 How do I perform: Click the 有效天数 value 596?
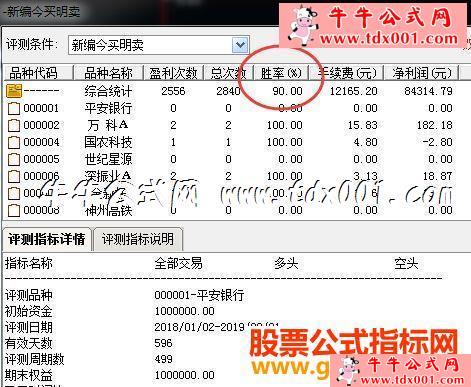[x=163, y=343]
